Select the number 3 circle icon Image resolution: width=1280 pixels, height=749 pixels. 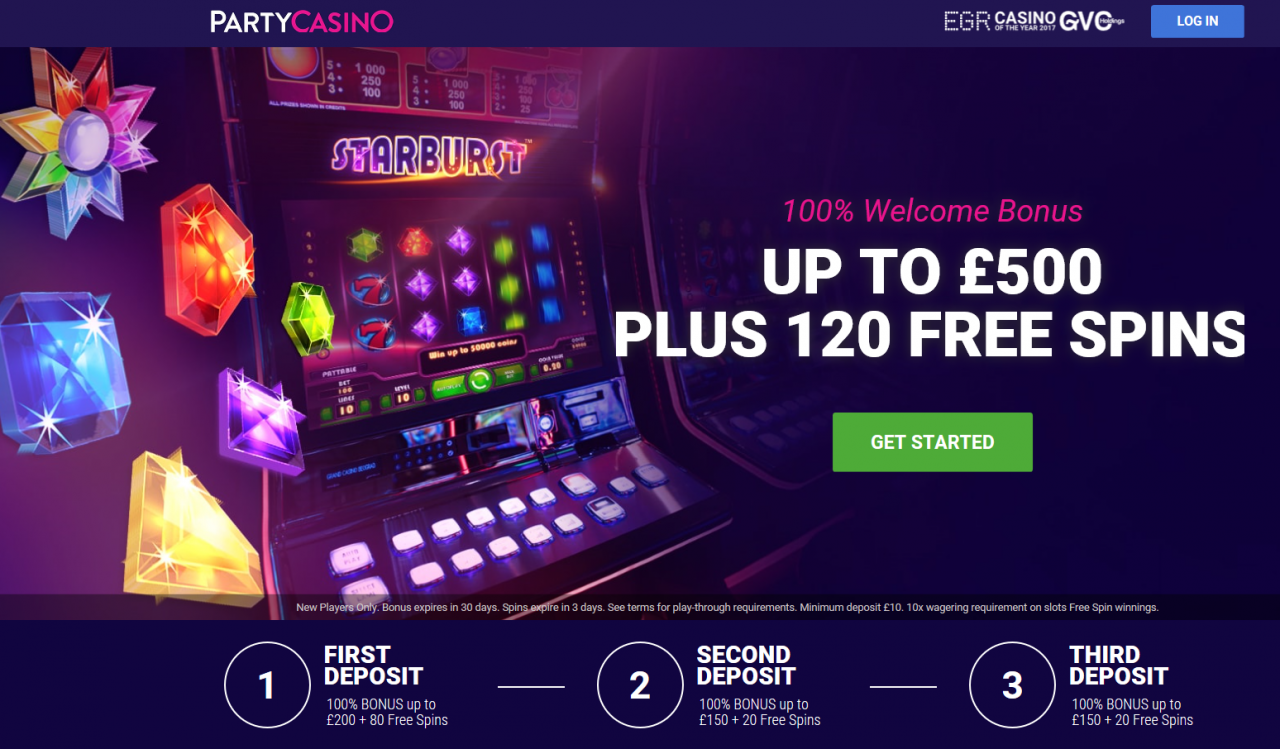click(x=1012, y=685)
